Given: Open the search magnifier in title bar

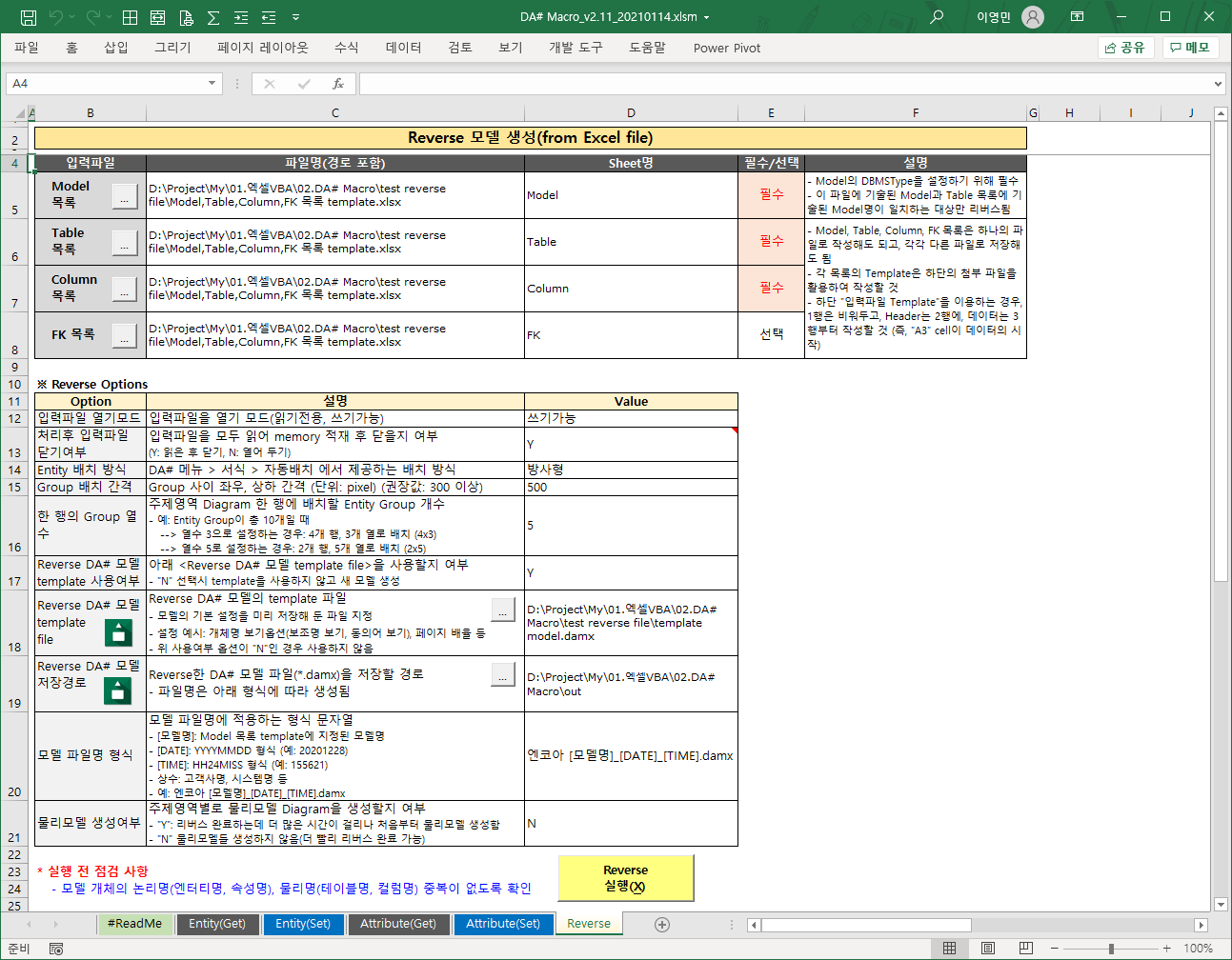Looking at the screenshot, I should pos(937,17).
